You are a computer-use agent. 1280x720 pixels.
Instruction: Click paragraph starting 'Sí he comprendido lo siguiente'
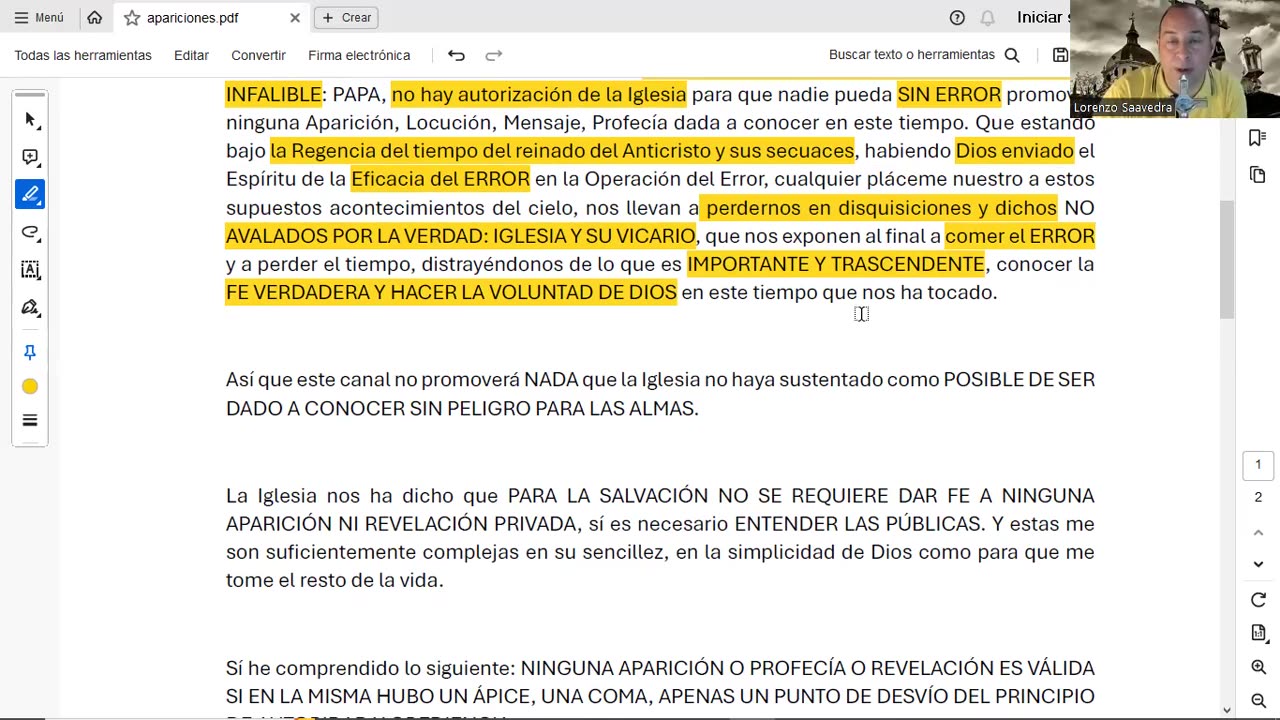click(x=660, y=687)
